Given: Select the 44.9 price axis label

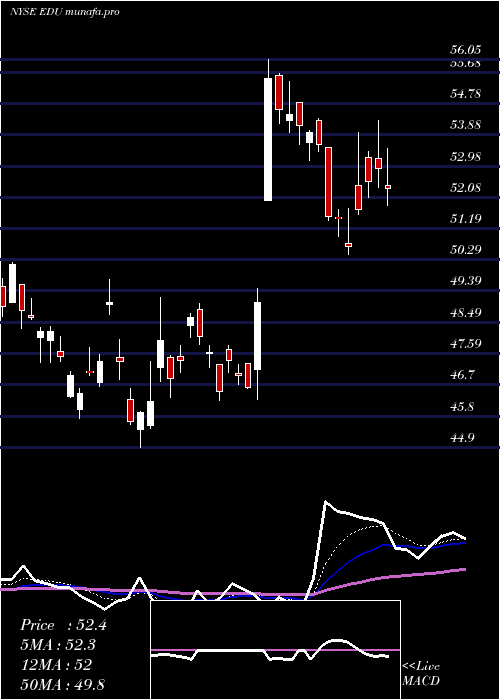Looking at the screenshot, I should [x=462, y=438].
